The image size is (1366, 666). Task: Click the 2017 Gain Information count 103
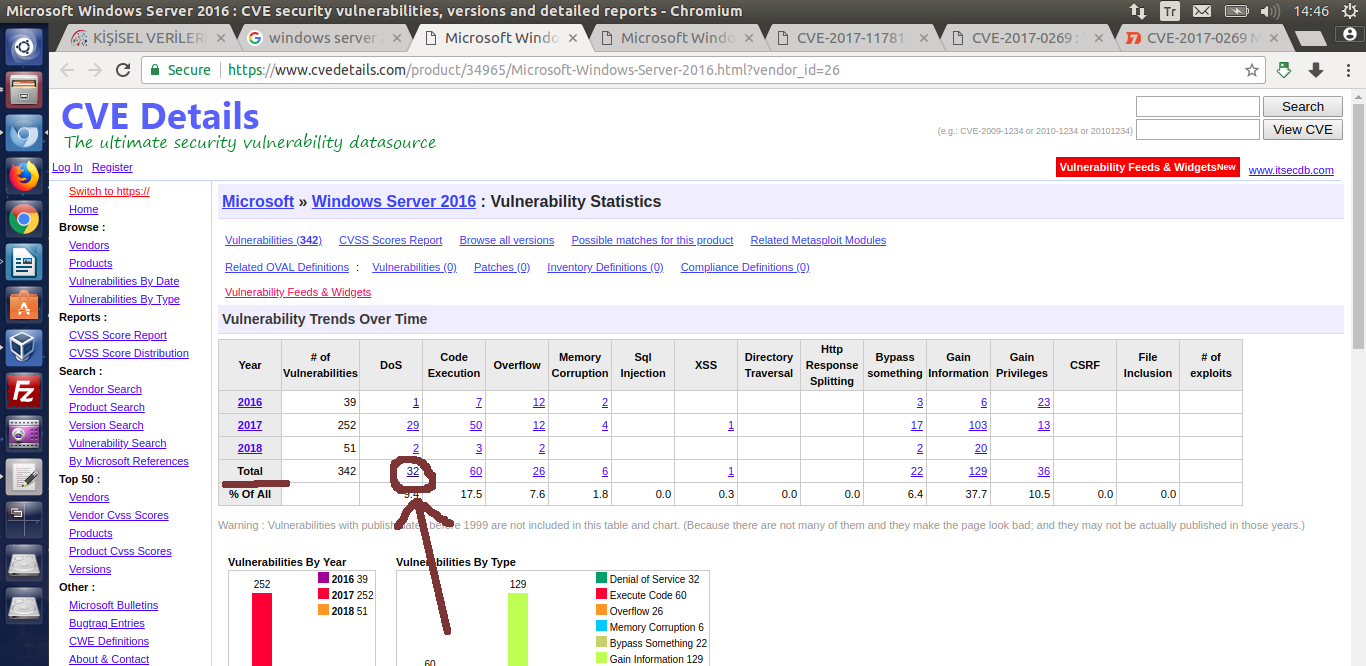point(978,425)
